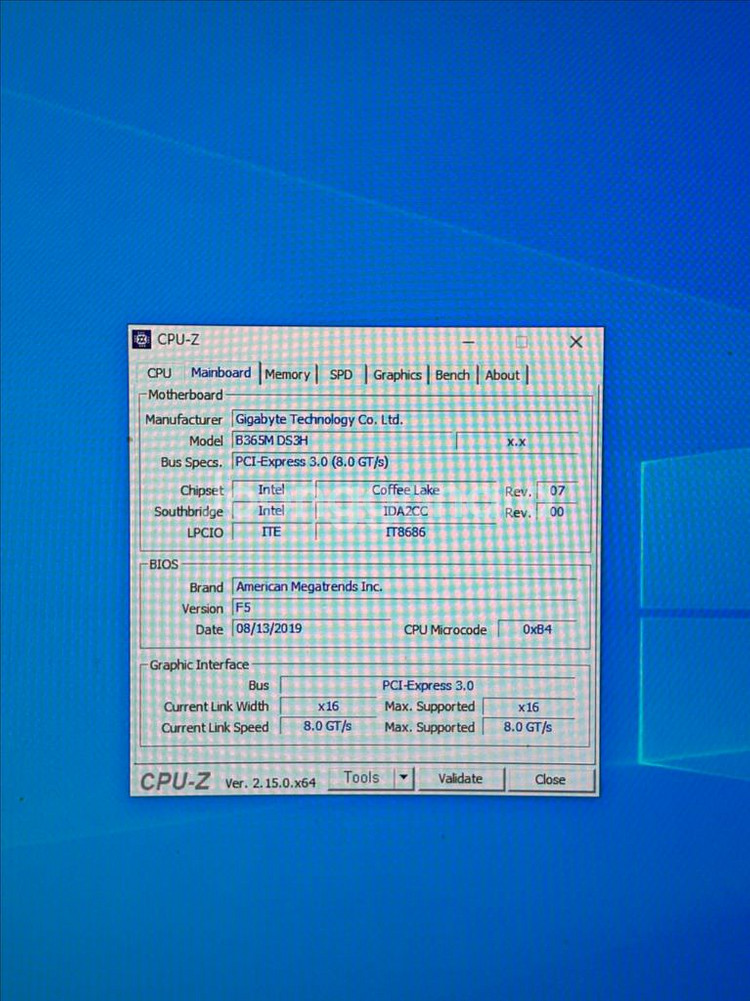This screenshot has width=750, height=1001.
Task: Go to the SPD tab
Action: [x=341, y=375]
